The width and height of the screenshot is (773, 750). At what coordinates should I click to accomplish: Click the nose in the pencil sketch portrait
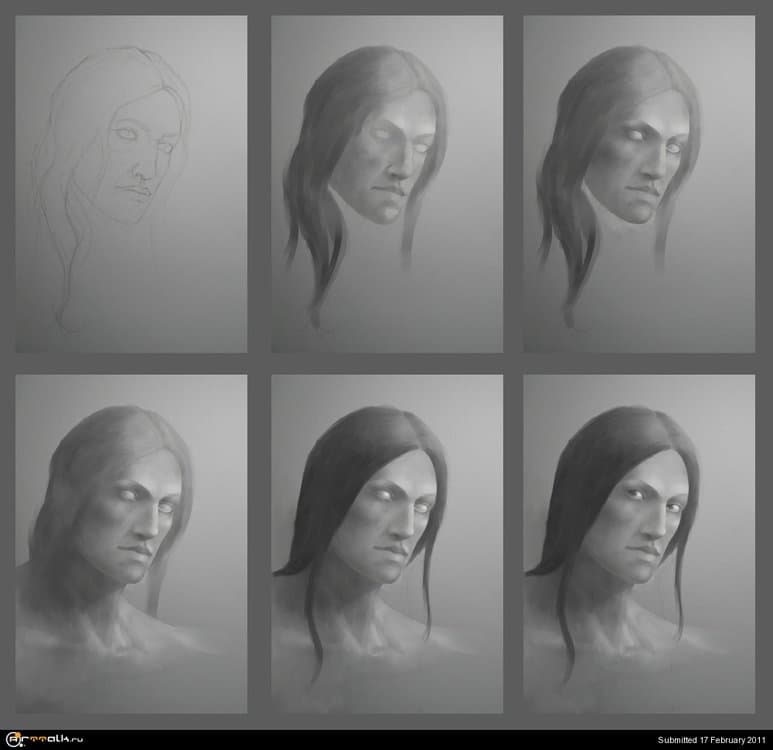click(x=147, y=163)
